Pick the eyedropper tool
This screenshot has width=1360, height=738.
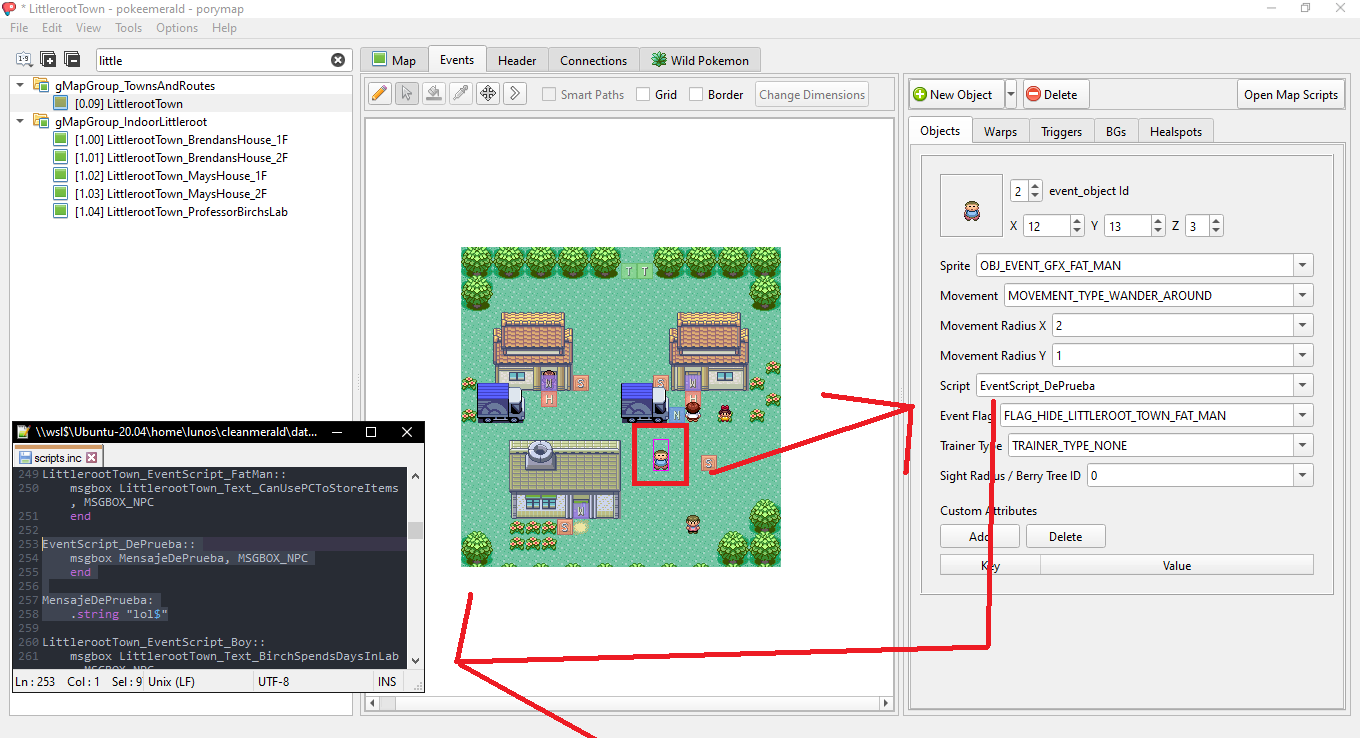[x=460, y=94]
